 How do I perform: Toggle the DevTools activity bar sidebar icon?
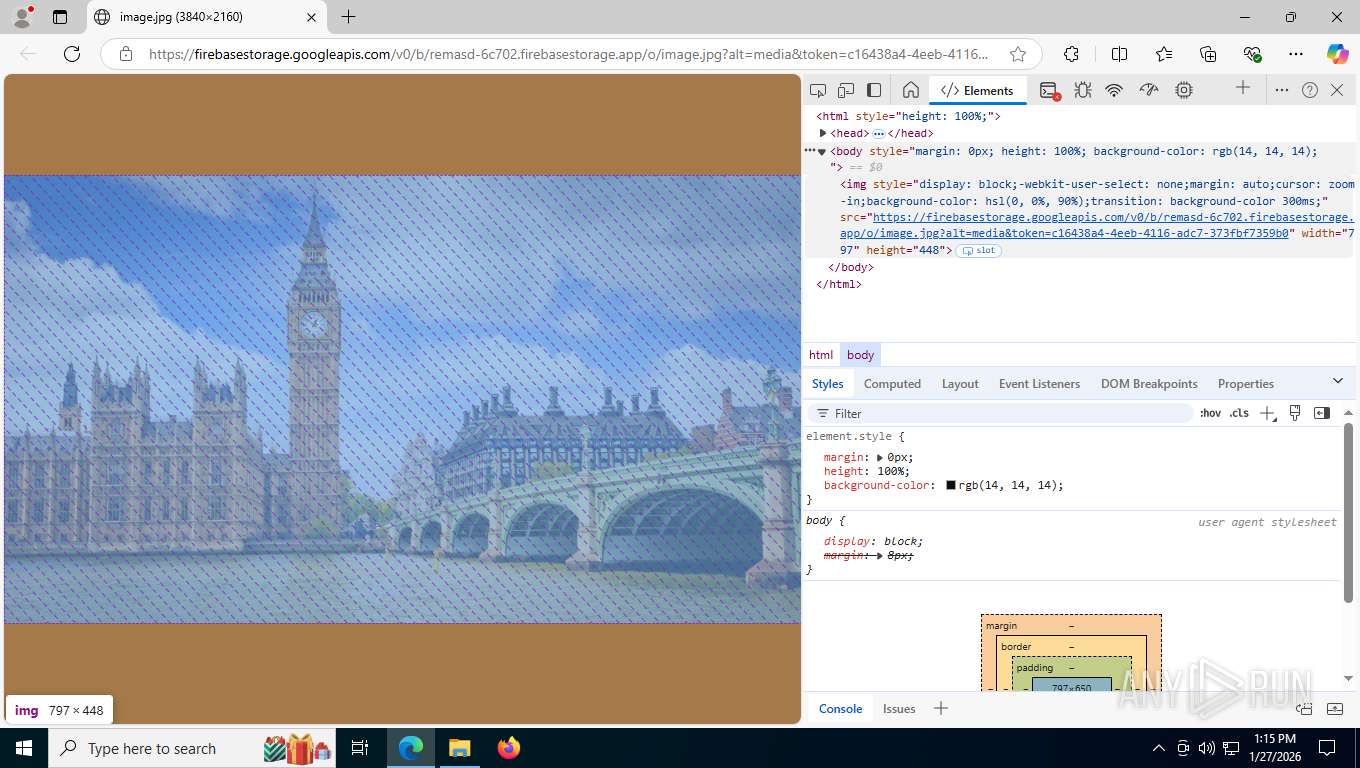coord(874,90)
